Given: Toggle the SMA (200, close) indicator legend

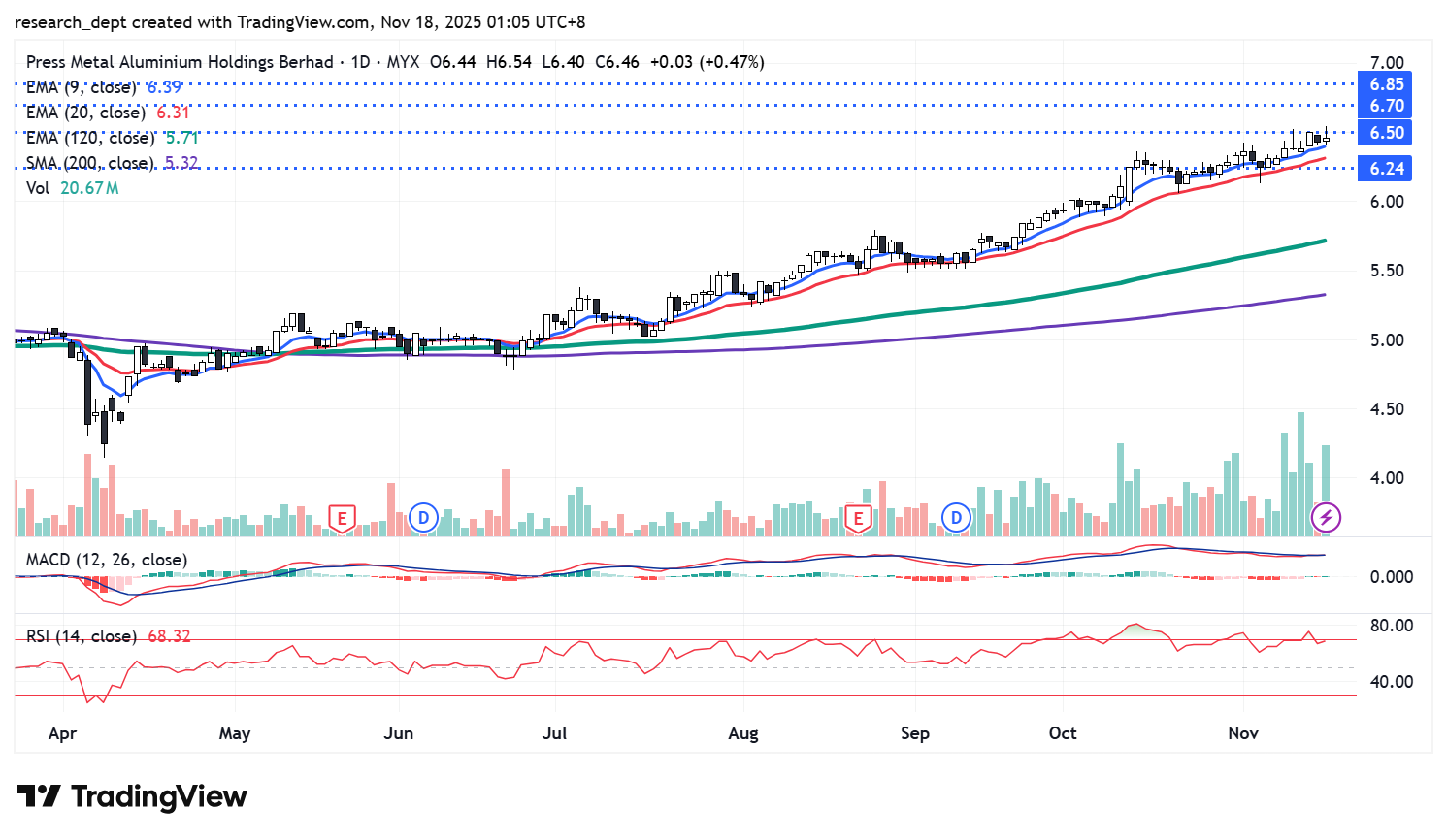Looking at the screenshot, I should coord(93,163).
